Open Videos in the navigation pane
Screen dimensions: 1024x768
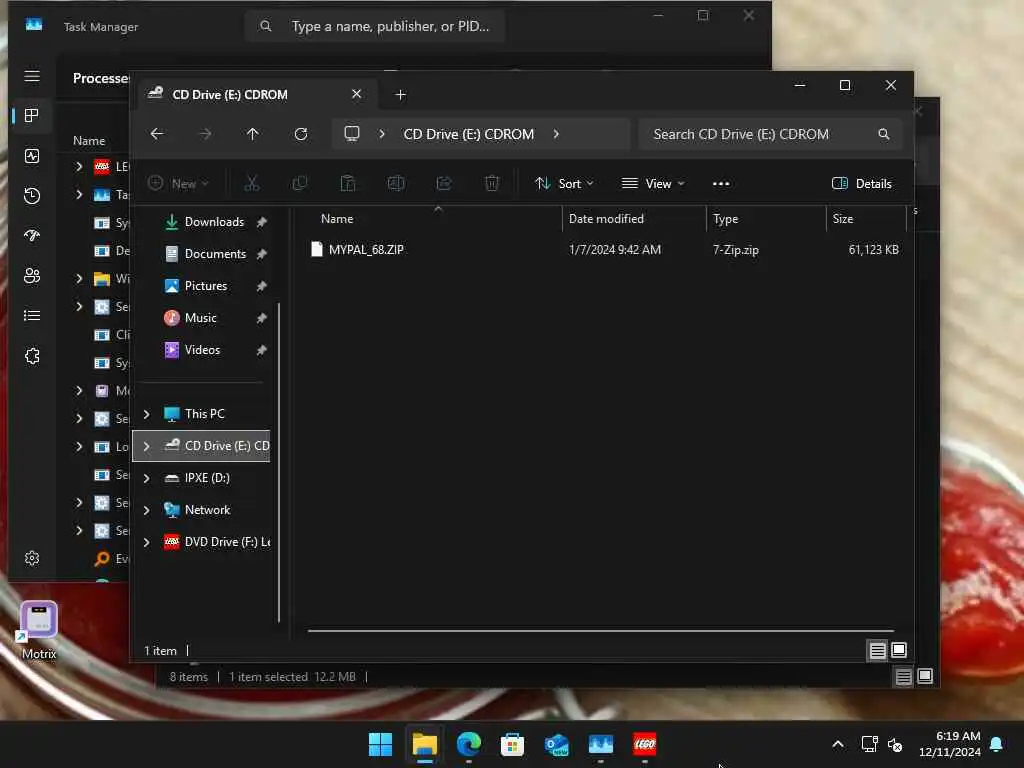[202, 350]
